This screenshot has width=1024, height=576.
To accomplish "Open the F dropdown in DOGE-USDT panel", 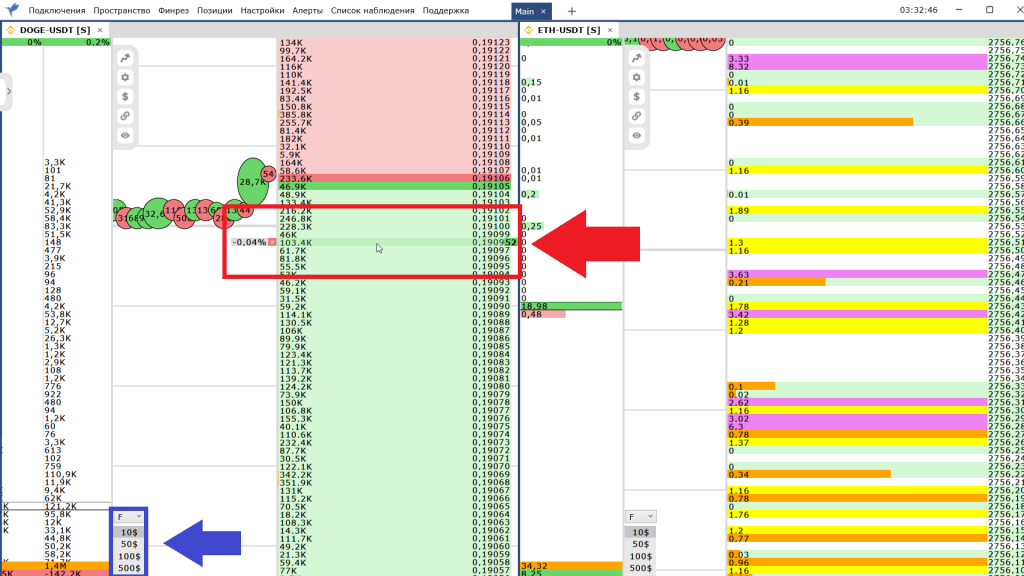I will click(129, 517).
